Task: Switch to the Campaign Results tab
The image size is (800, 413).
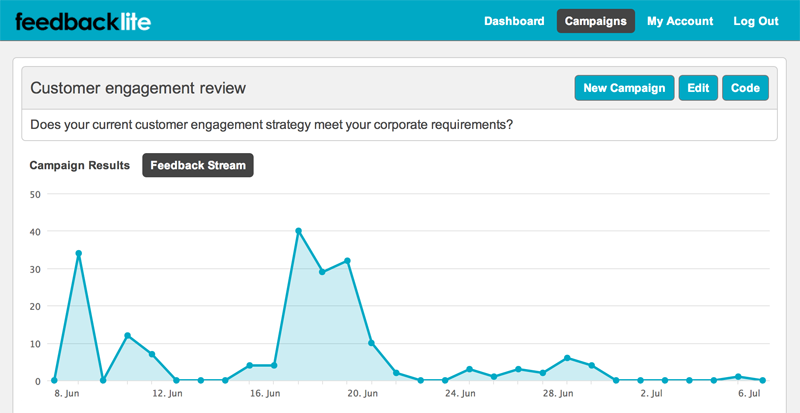Action: [80, 166]
